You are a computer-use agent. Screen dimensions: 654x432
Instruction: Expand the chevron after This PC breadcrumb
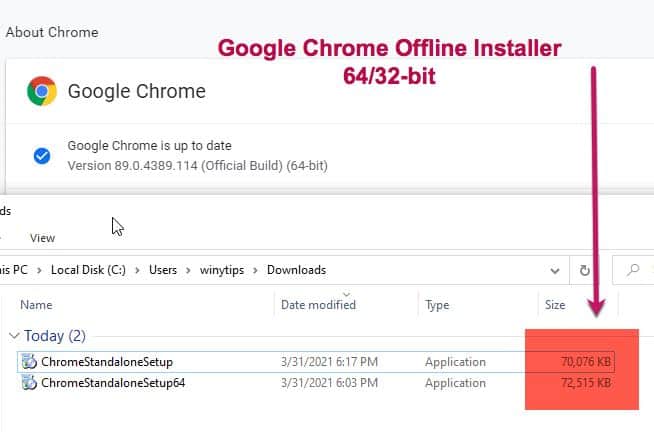click(x=39, y=270)
